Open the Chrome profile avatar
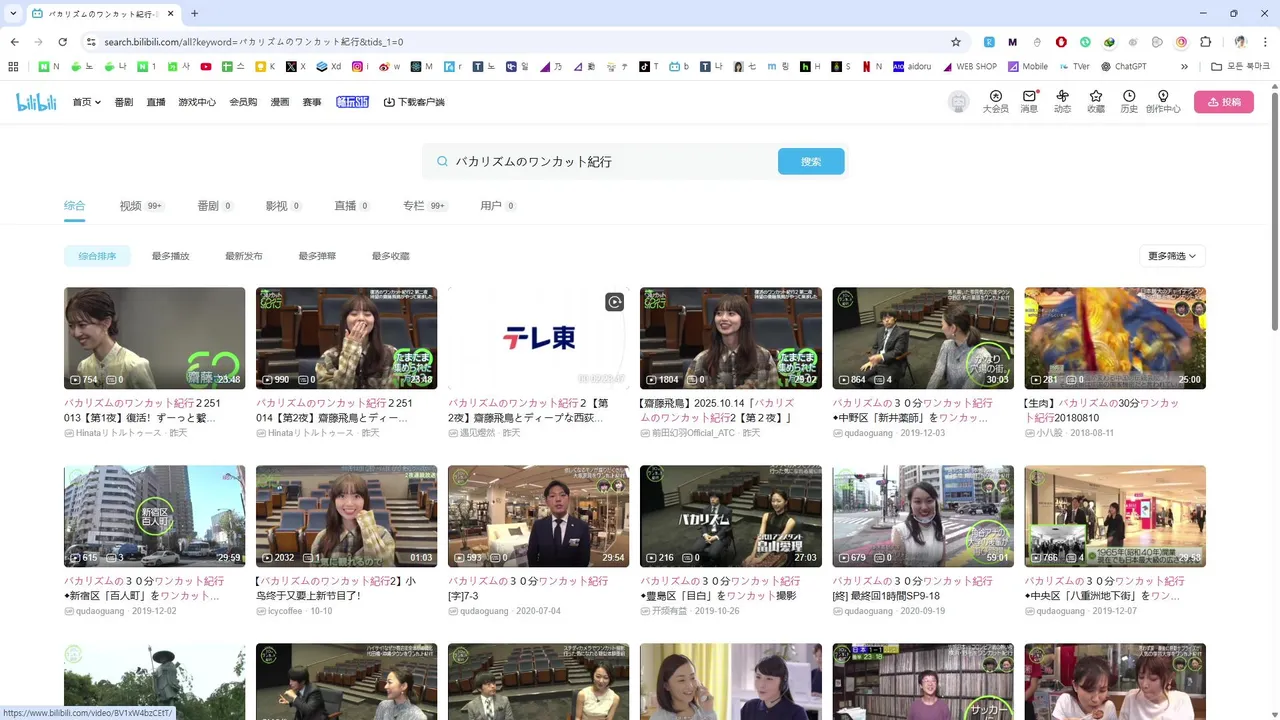The image size is (1280, 720). 1241,42
